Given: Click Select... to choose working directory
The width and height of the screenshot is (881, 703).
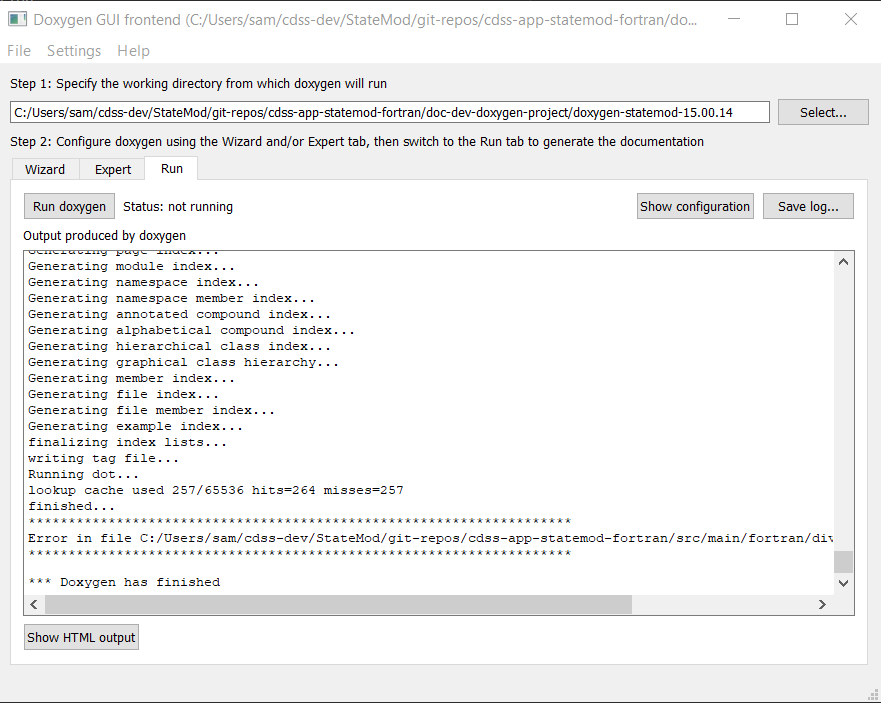Looking at the screenshot, I should (823, 112).
